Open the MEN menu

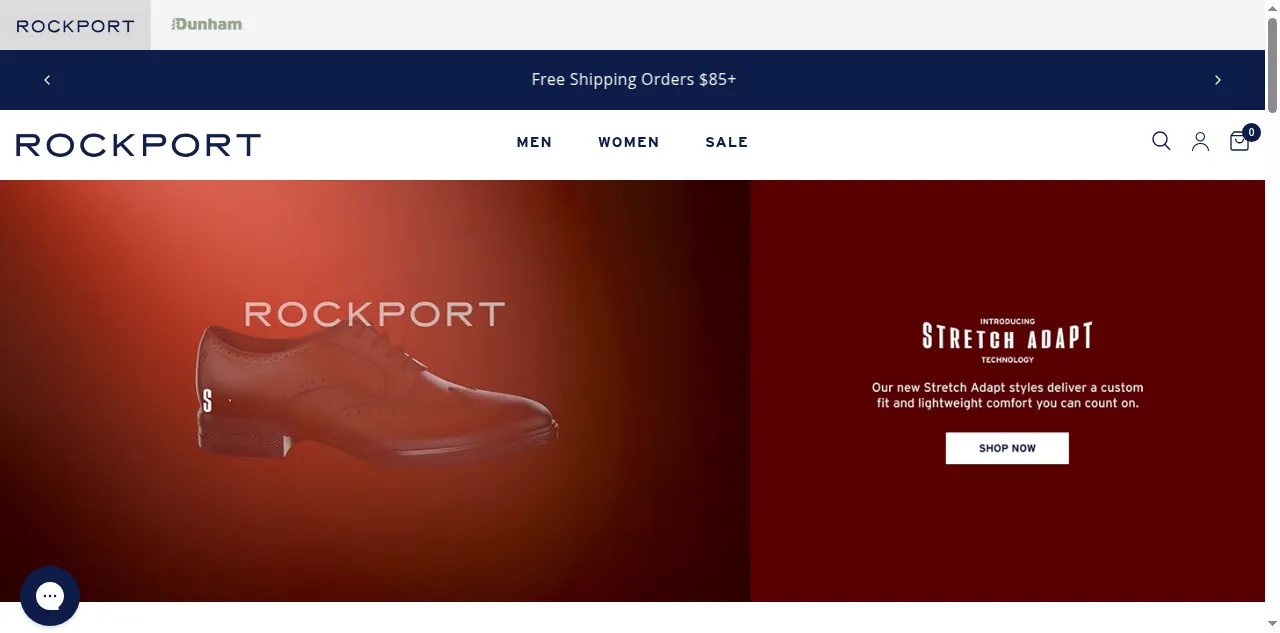point(534,142)
